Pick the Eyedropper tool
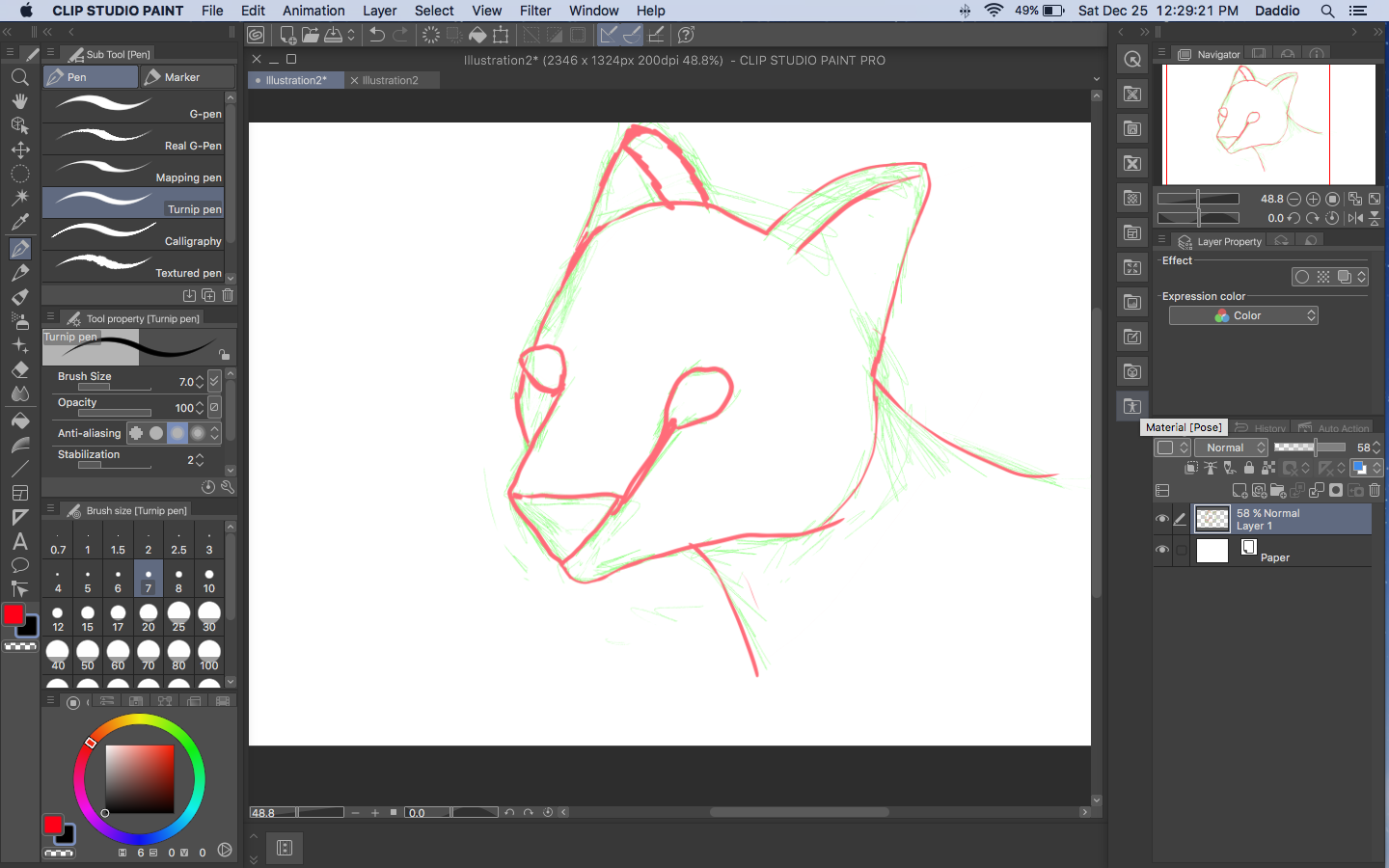 point(19,222)
